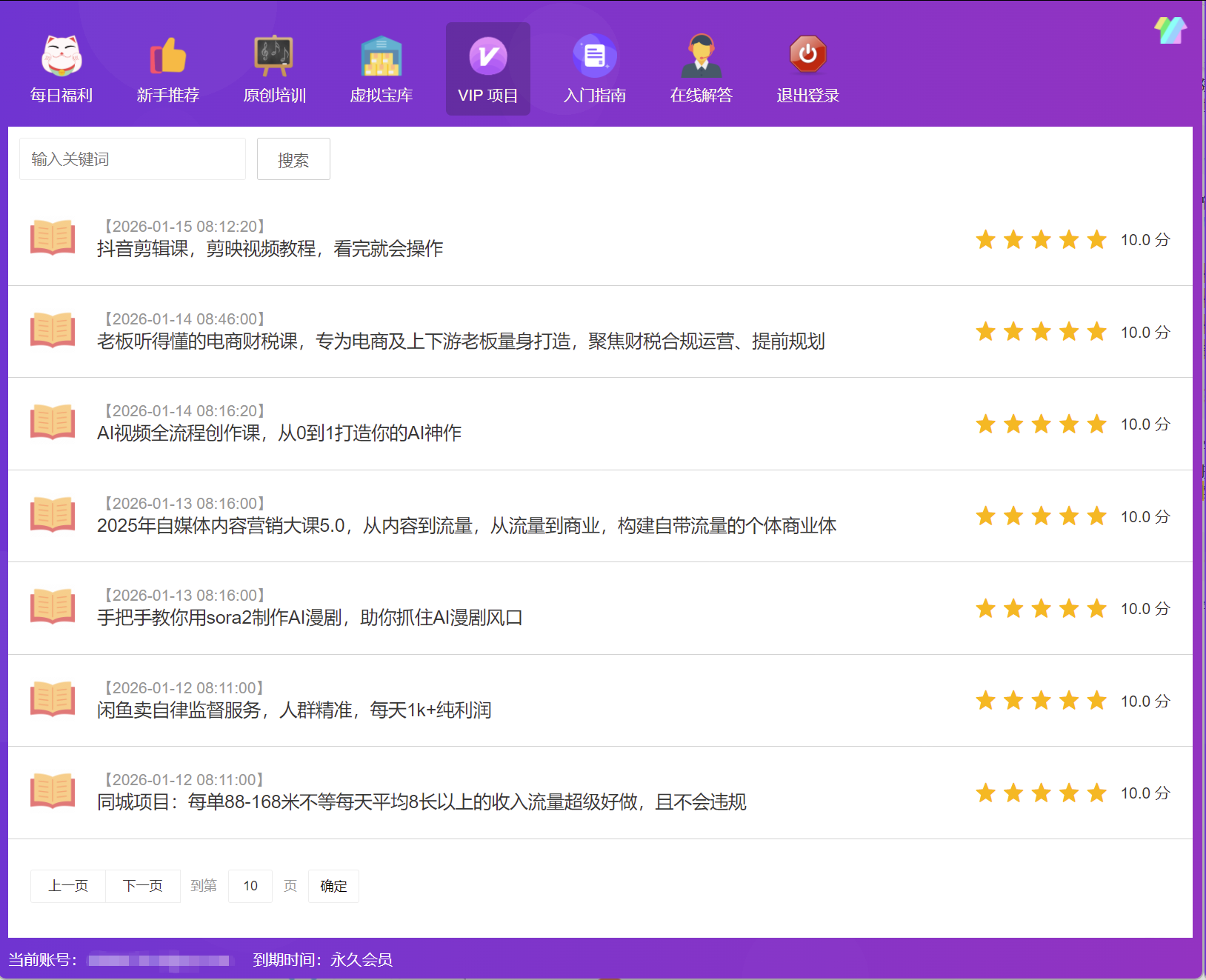1206x980 pixels.
Task: Click the 虚拟宝库 treasure house icon
Action: [x=381, y=56]
